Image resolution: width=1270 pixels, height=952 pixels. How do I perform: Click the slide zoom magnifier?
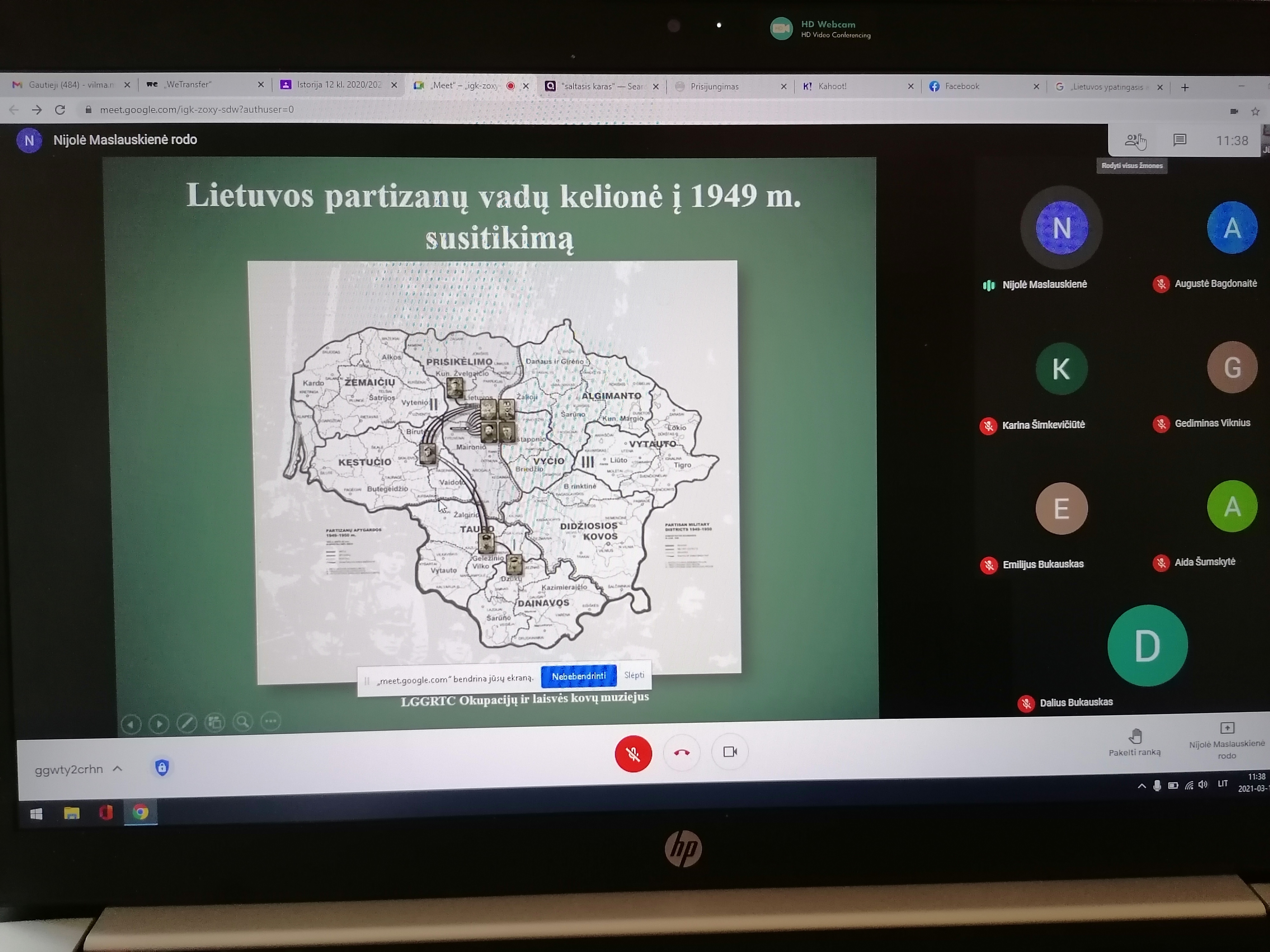pyautogui.click(x=243, y=722)
